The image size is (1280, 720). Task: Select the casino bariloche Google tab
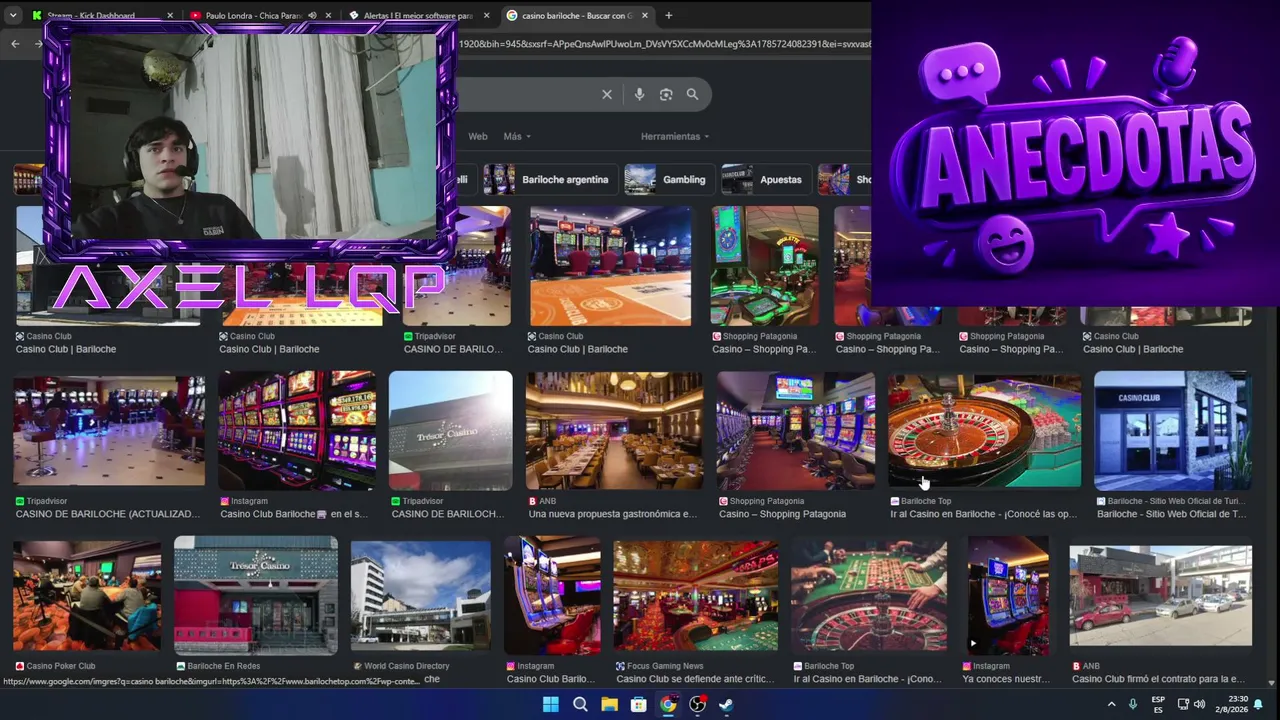[x=578, y=16]
